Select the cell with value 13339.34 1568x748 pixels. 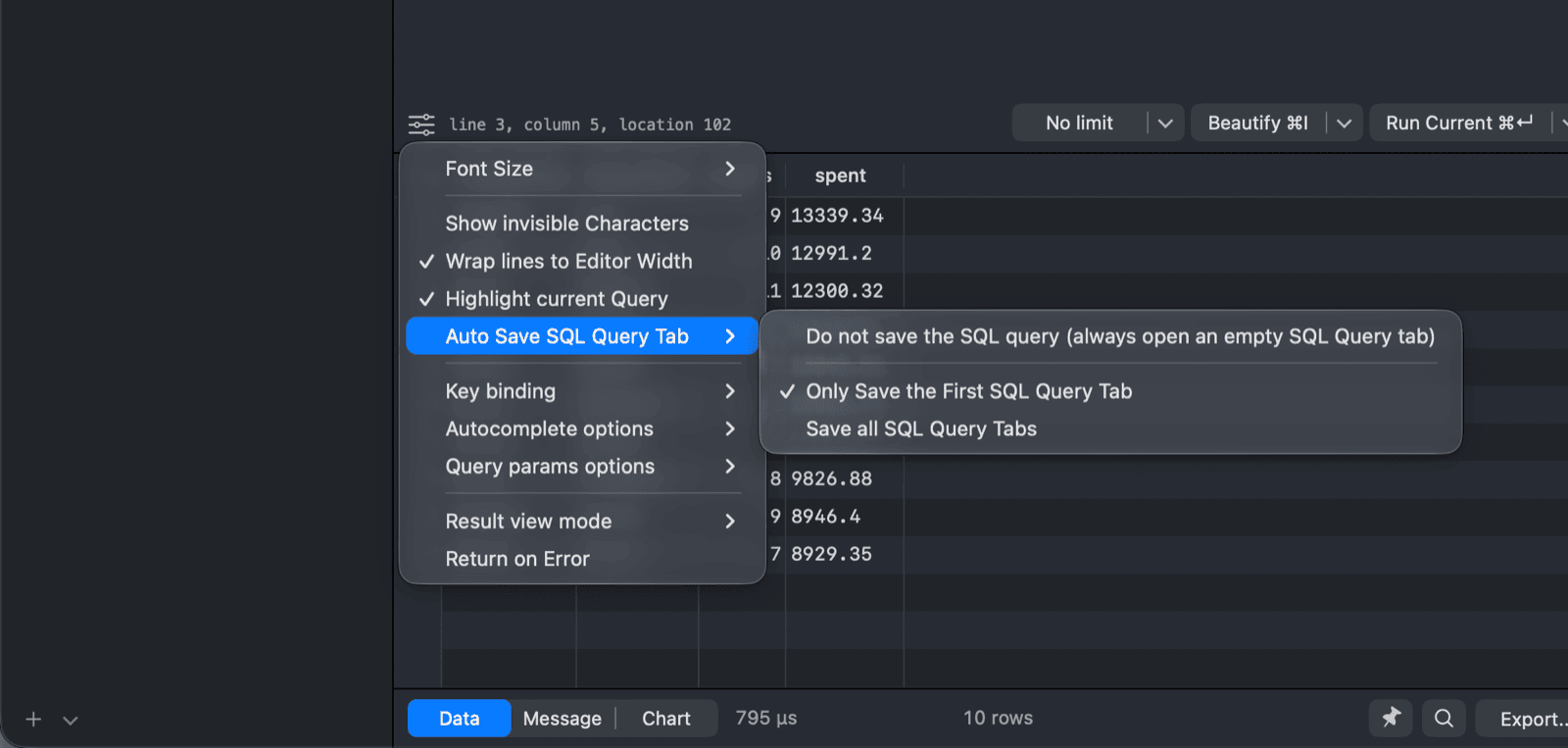click(x=844, y=216)
